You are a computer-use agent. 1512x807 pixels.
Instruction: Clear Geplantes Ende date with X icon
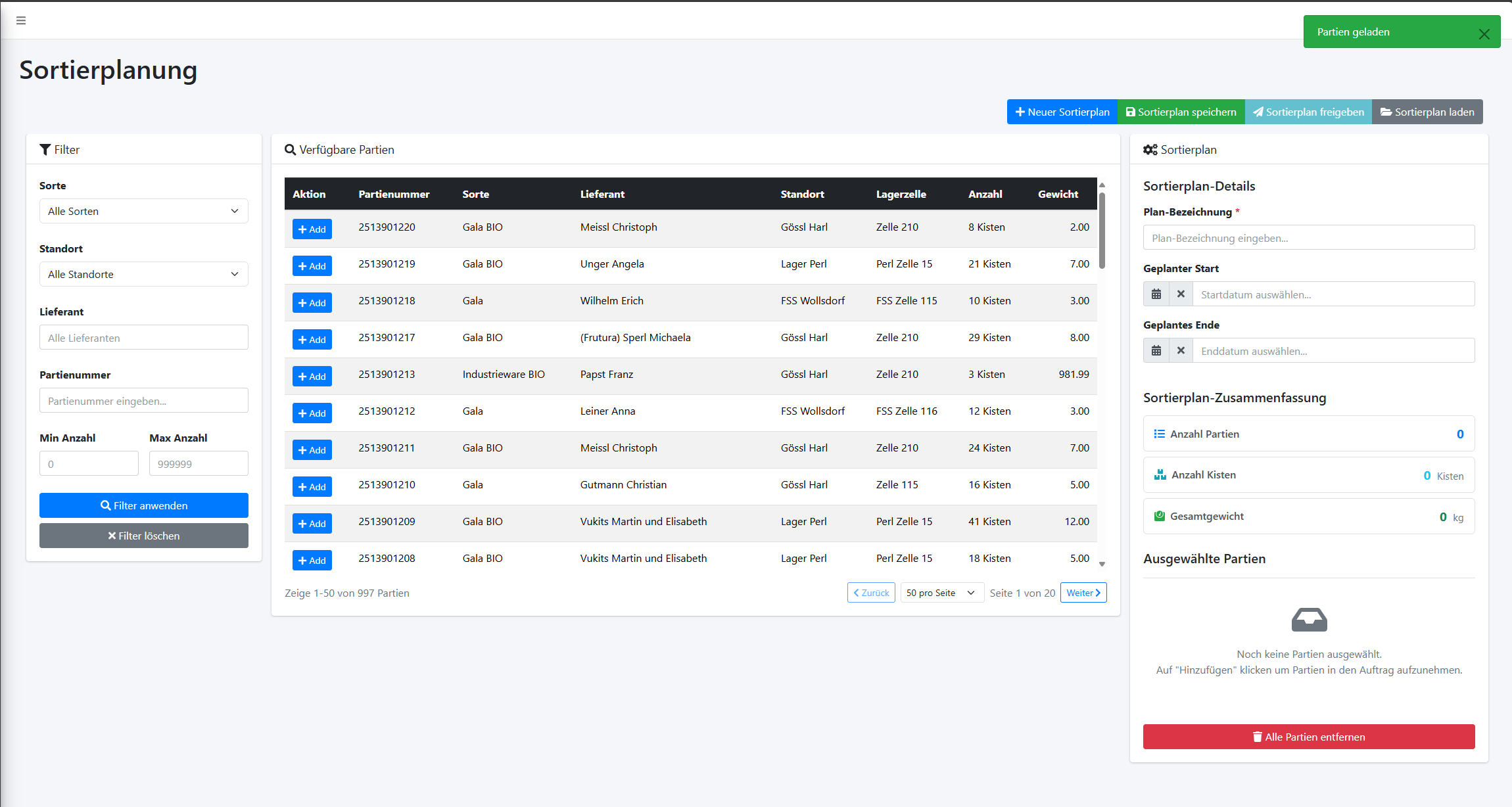click(1181, 351)
